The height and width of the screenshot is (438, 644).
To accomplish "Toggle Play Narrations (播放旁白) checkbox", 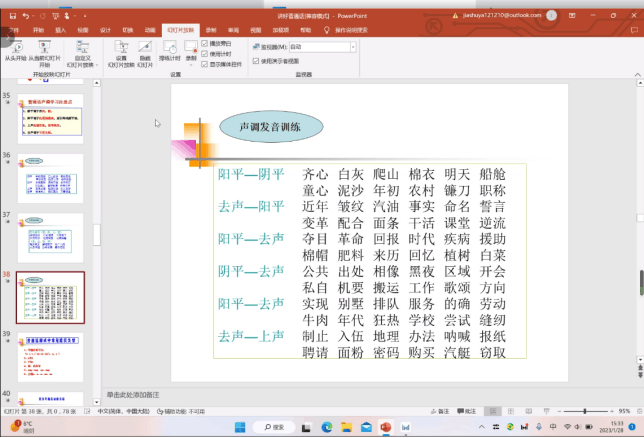I will coord(205,44).
